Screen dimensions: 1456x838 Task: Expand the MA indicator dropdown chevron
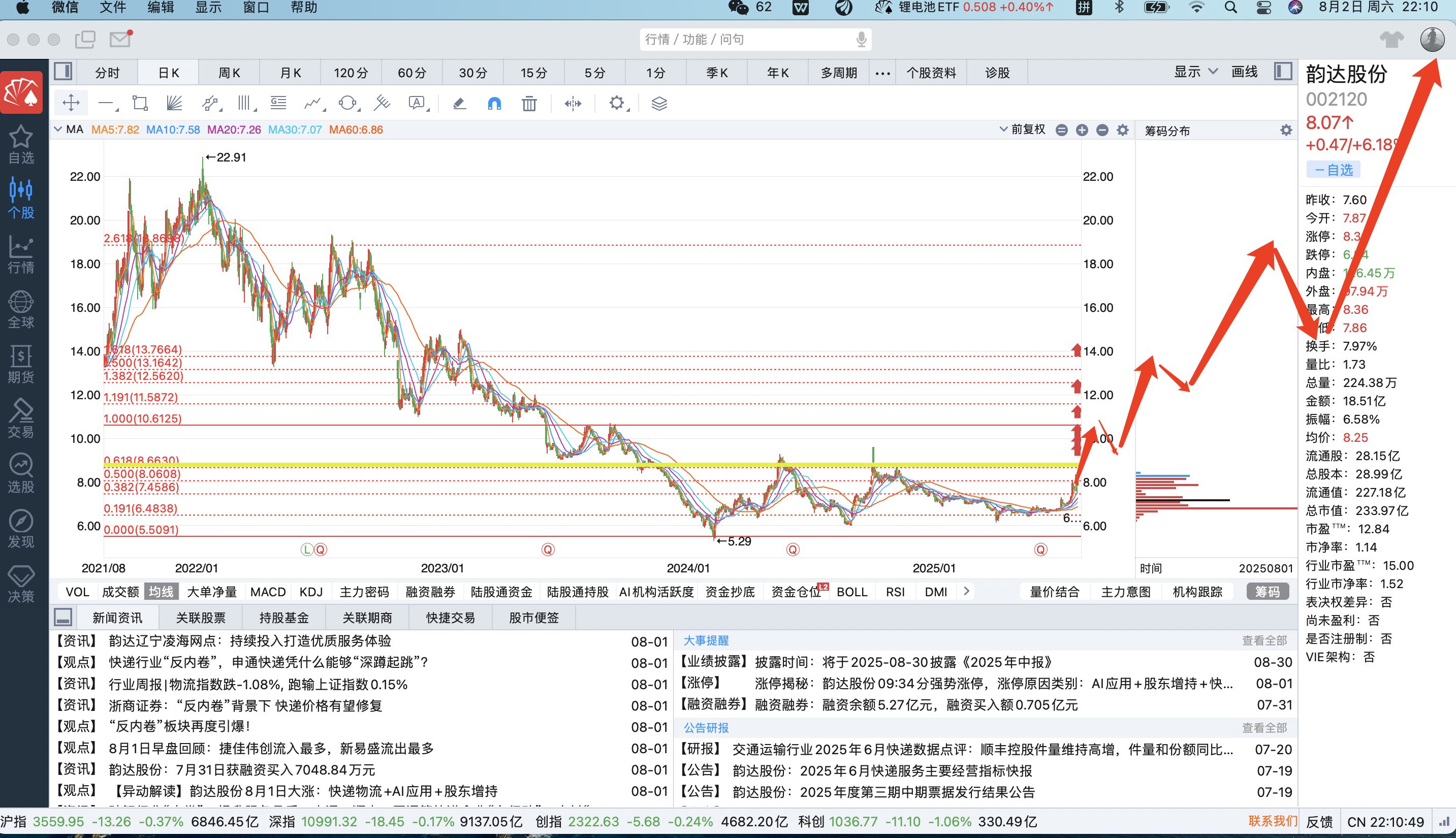click(57, 130)
